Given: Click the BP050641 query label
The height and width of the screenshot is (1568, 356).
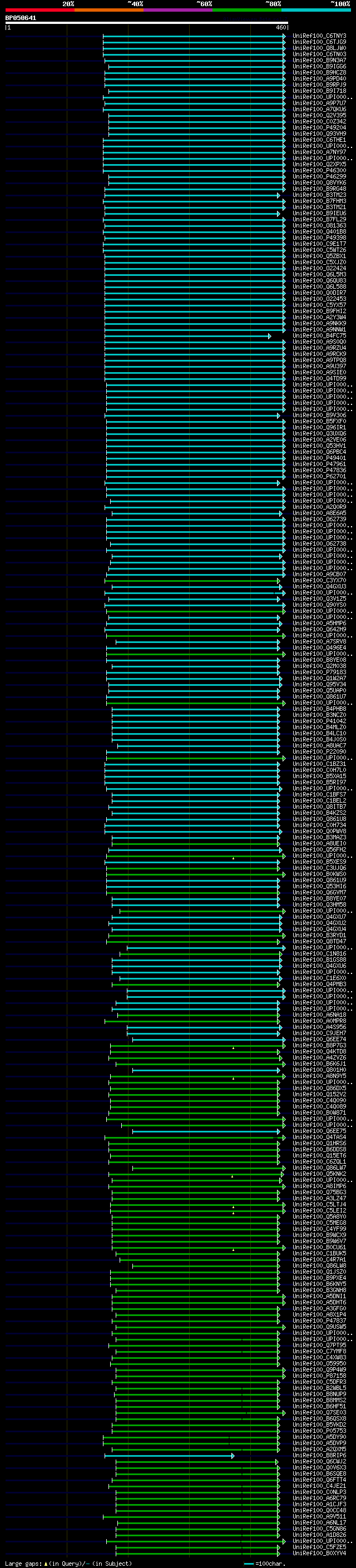Looking at the screenshot, I should click(21, 18).
